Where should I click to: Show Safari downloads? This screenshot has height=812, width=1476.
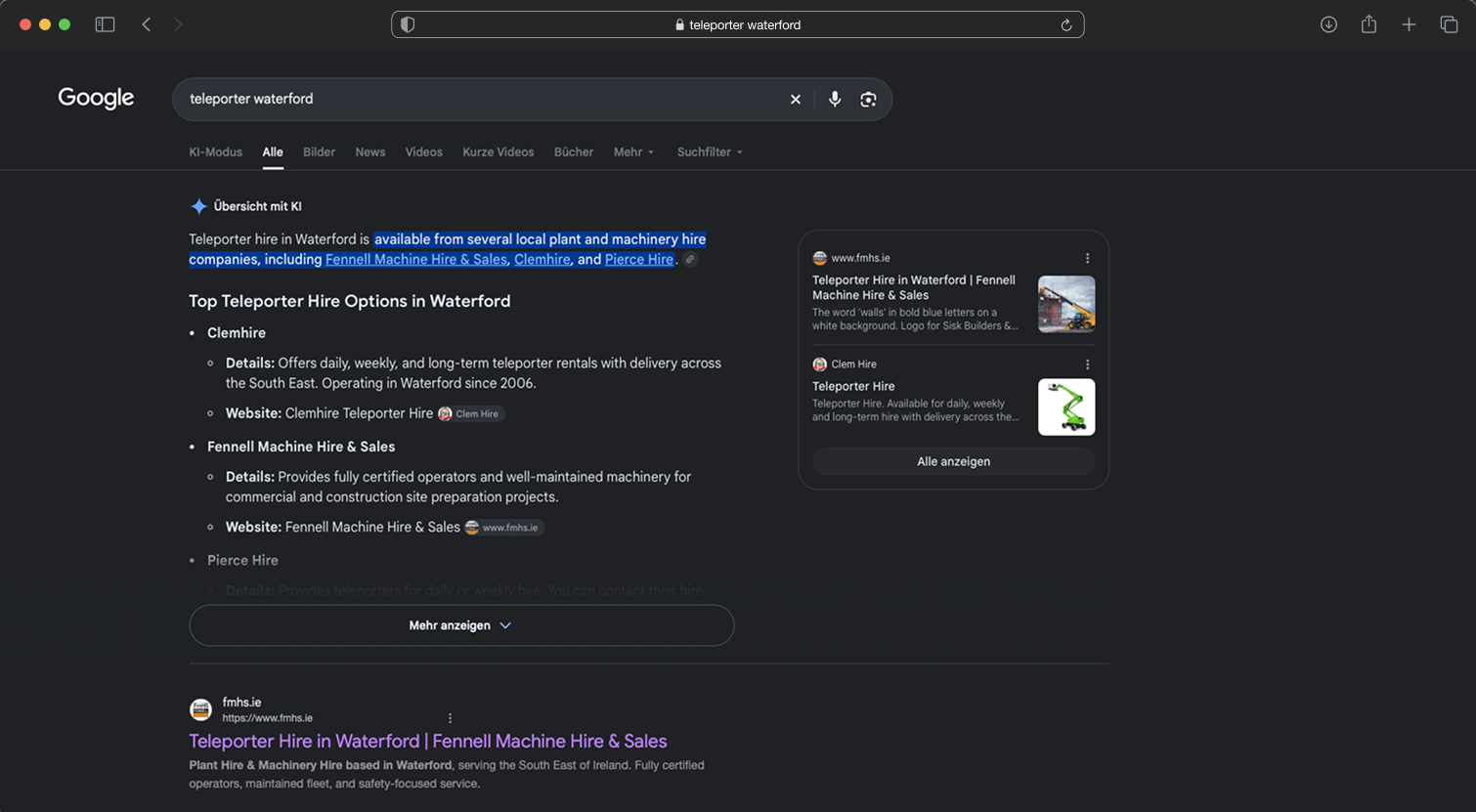click(x=1328, y=24)
